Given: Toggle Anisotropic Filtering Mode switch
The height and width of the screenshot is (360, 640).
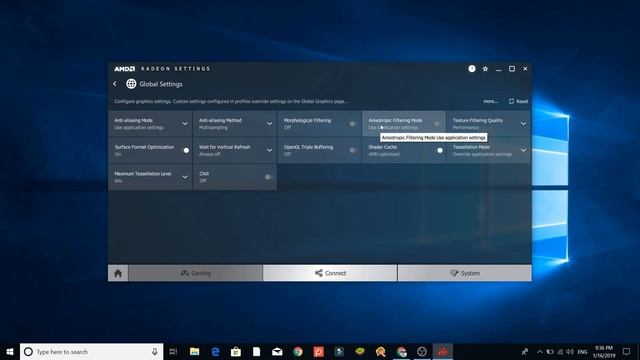Looking at the screenshot, I should point(437,124).
